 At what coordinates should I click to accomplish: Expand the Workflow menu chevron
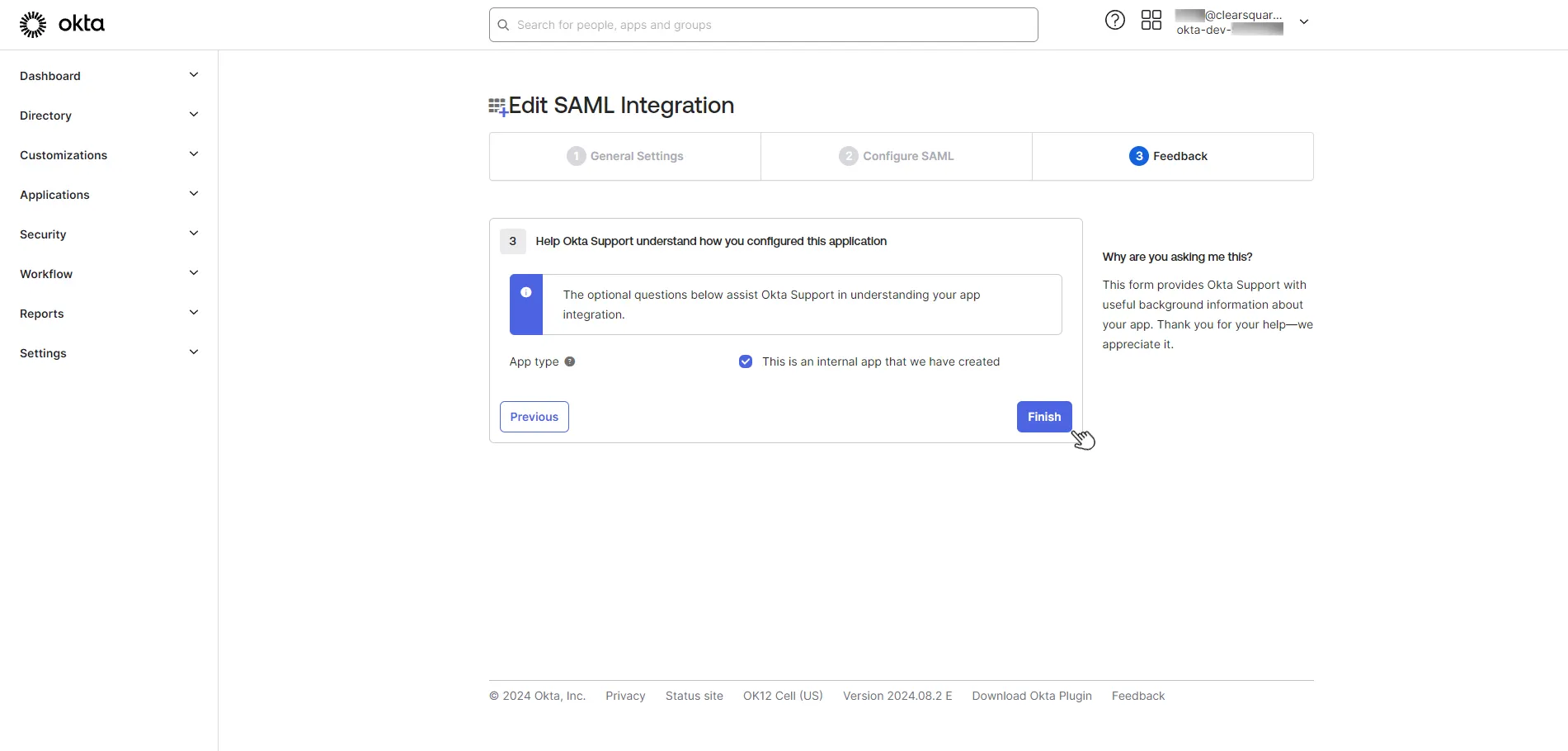(194, 273)
